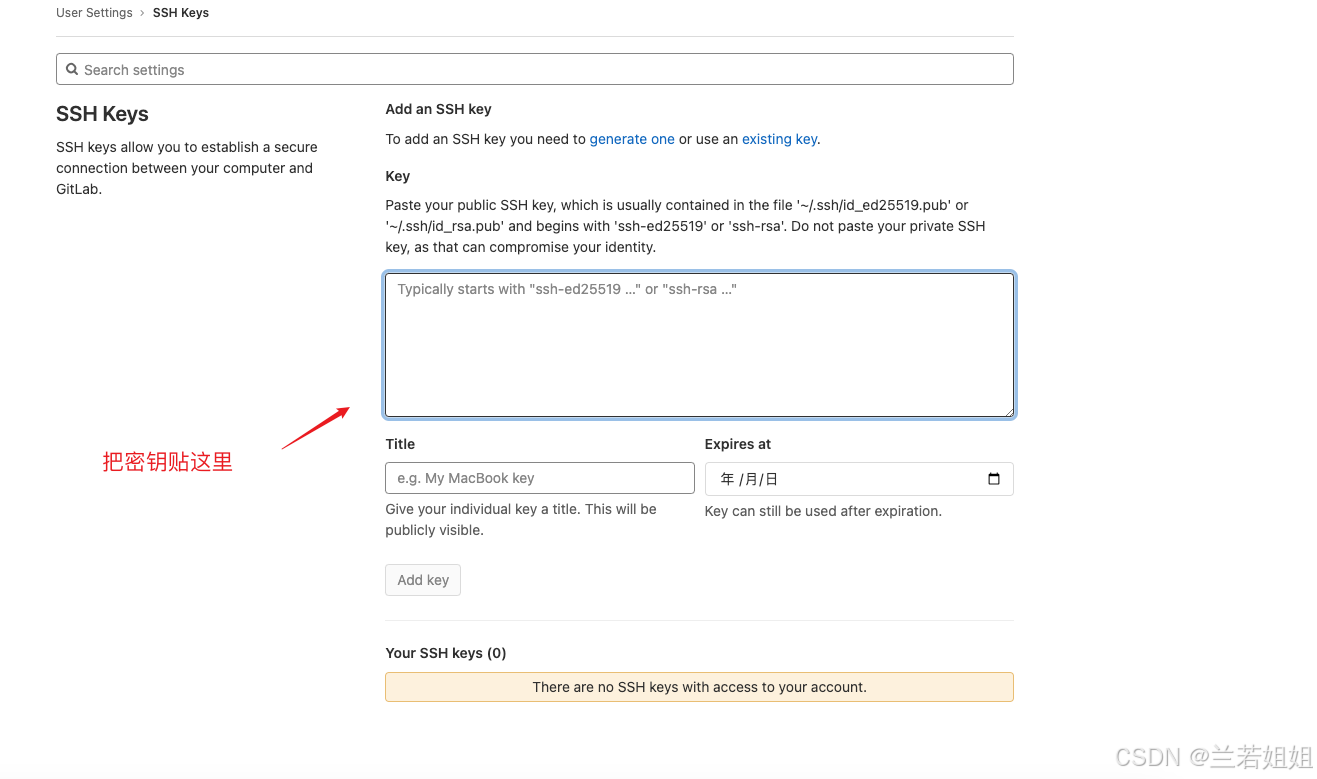Click the Add key button
Viewport: 1317px width, 779px height.
pyautogui.click(x=422, y=580)
